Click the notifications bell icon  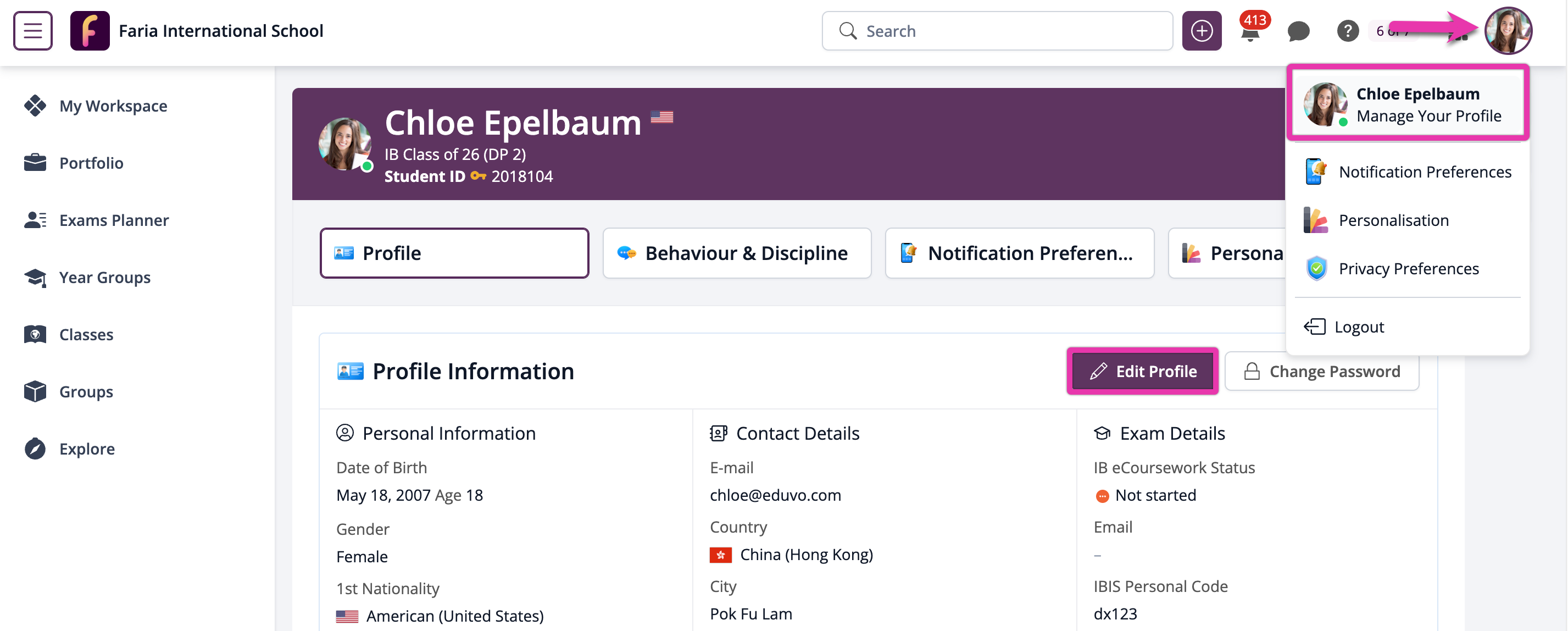tap(1250, 32)
